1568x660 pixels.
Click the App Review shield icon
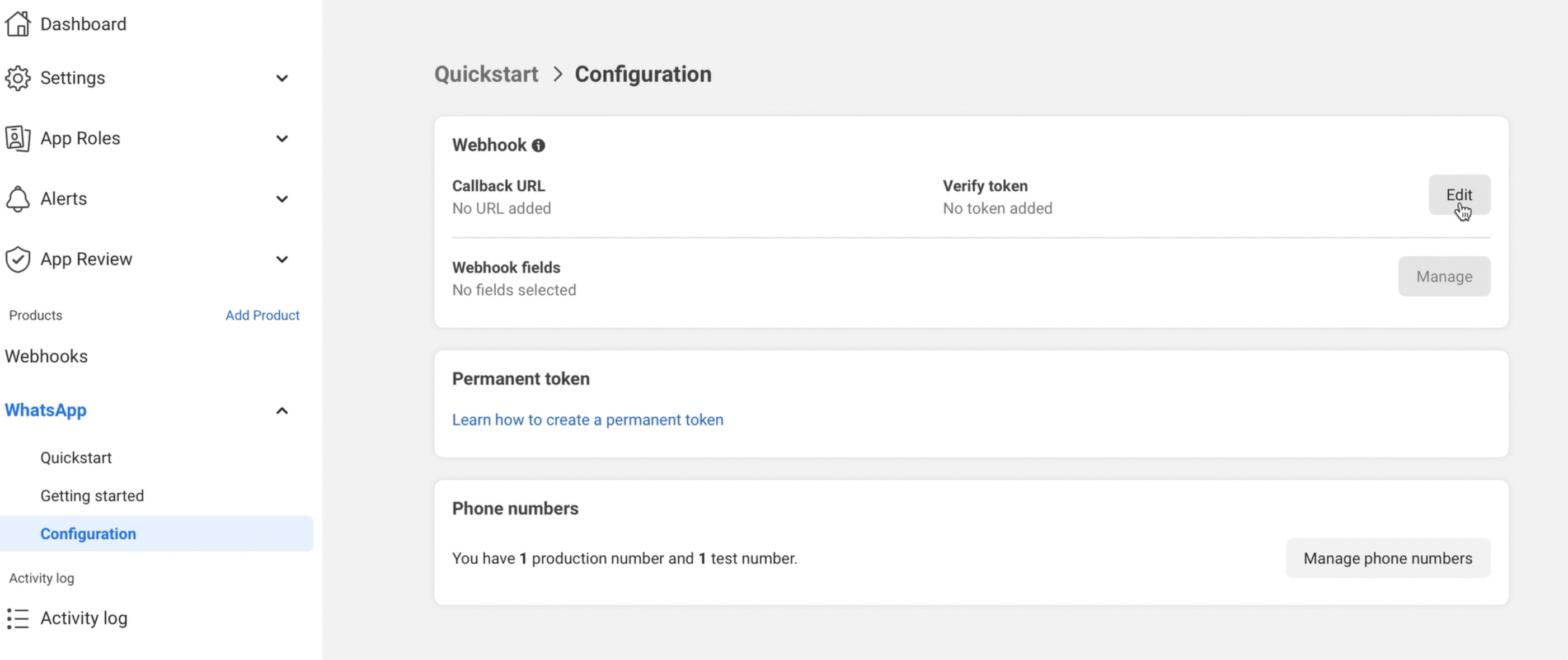coord(18,259)
